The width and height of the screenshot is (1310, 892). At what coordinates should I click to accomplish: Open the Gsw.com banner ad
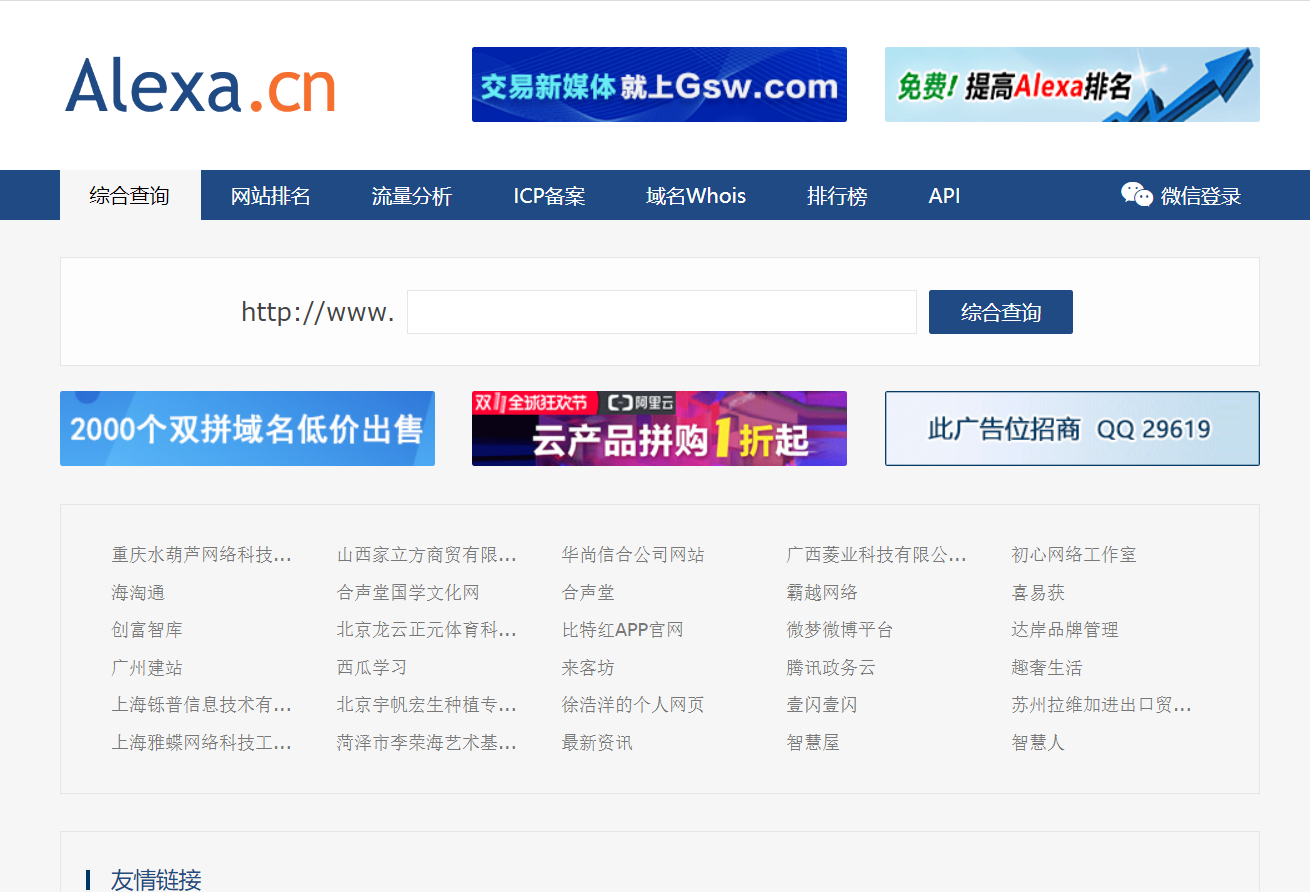[x=659, y=85]
